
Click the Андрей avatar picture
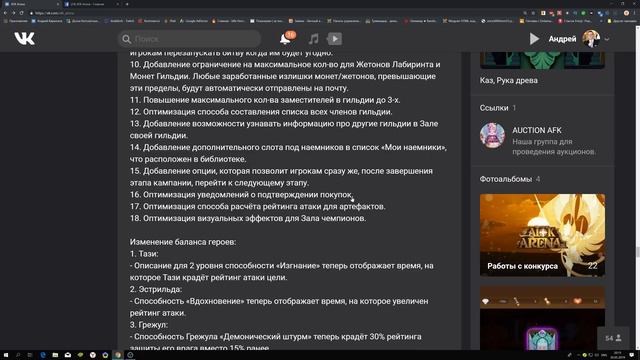[591, 39]
